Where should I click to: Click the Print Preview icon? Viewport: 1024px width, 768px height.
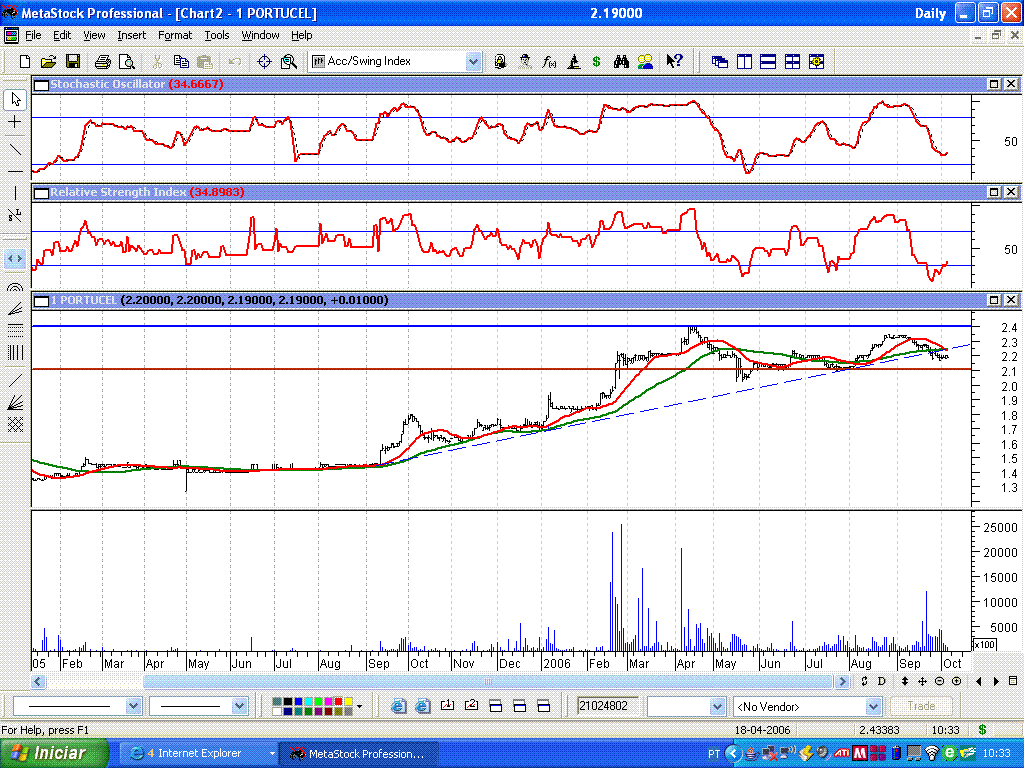[x=126, y=62]
